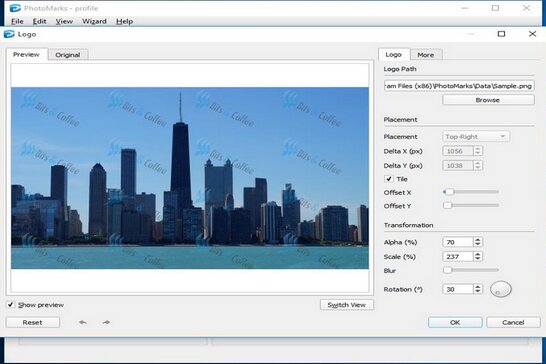Screen dimensions: 546x364
Task: Click the Reset button
Action: pos(33,323)
